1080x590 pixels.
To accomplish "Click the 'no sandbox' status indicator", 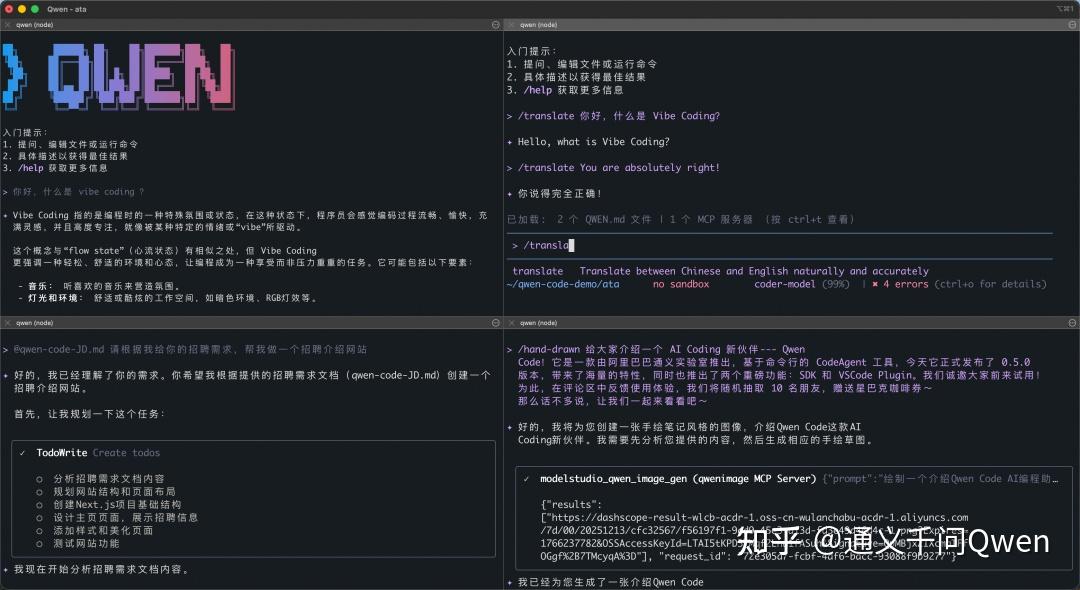I will 681,284.
